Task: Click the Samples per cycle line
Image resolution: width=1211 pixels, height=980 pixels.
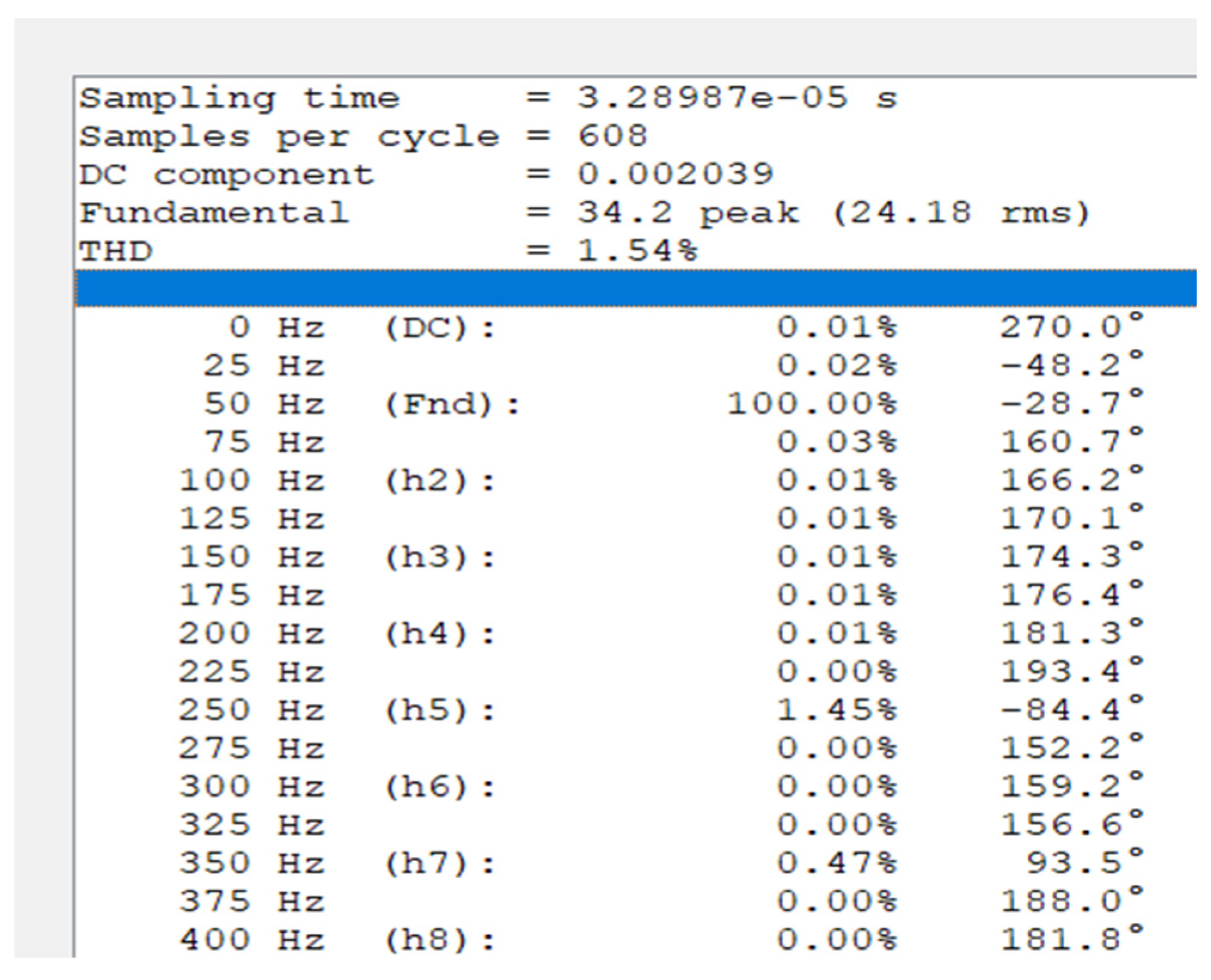Action: [363, 136]
